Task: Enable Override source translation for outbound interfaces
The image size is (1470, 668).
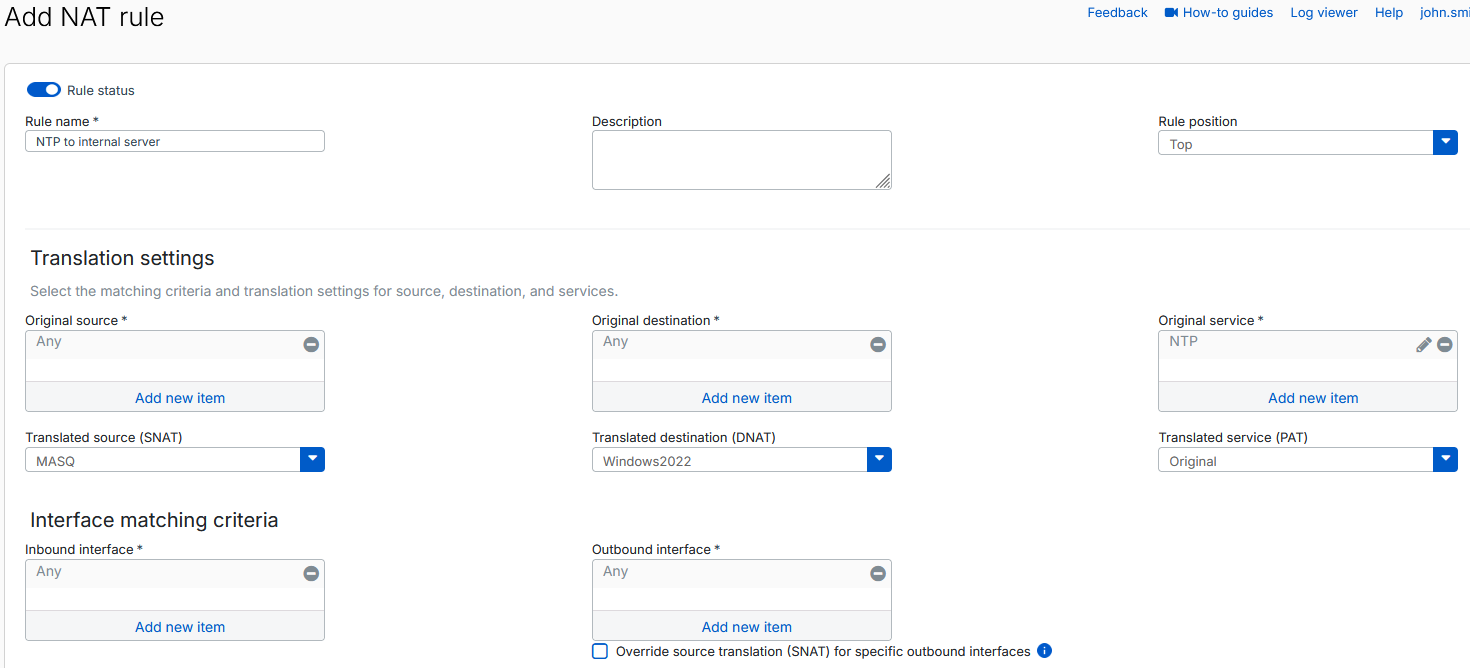Action: click(599, 650)
